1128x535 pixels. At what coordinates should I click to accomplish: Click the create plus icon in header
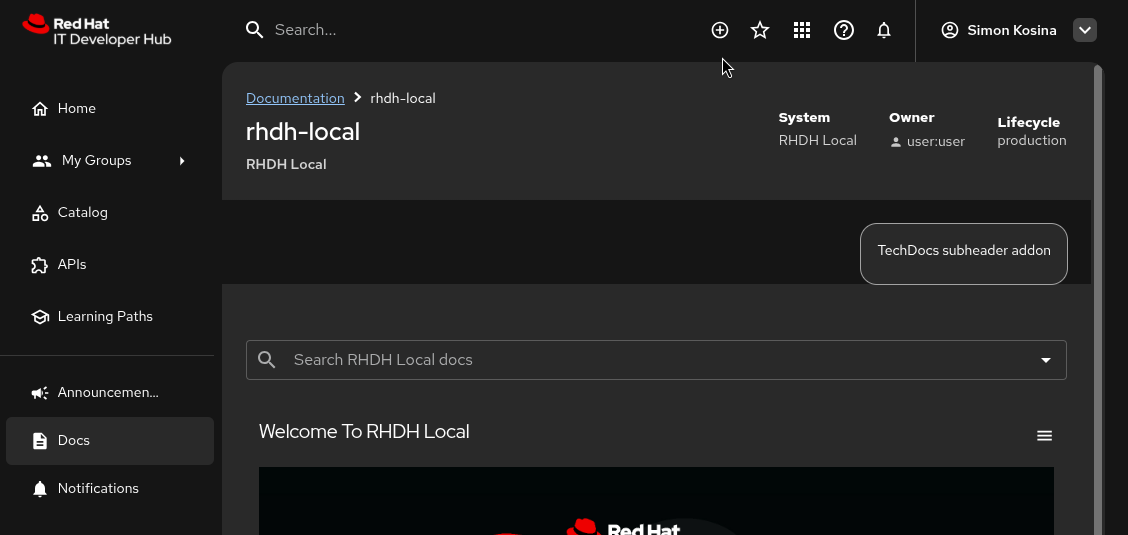click(x=720, y=30)
